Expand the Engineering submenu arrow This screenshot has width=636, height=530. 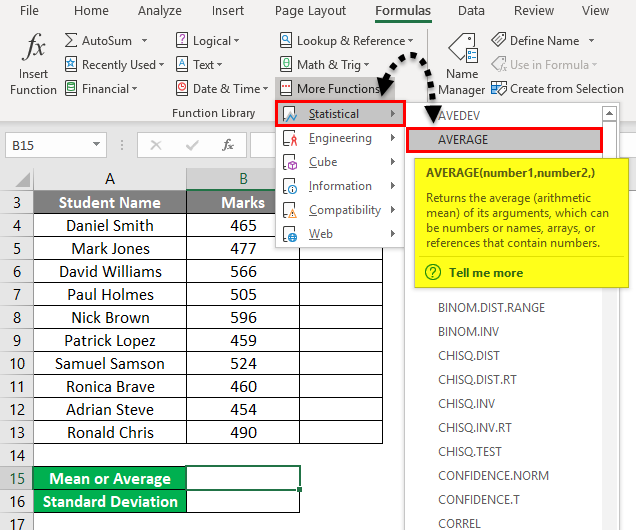point(393,138)
